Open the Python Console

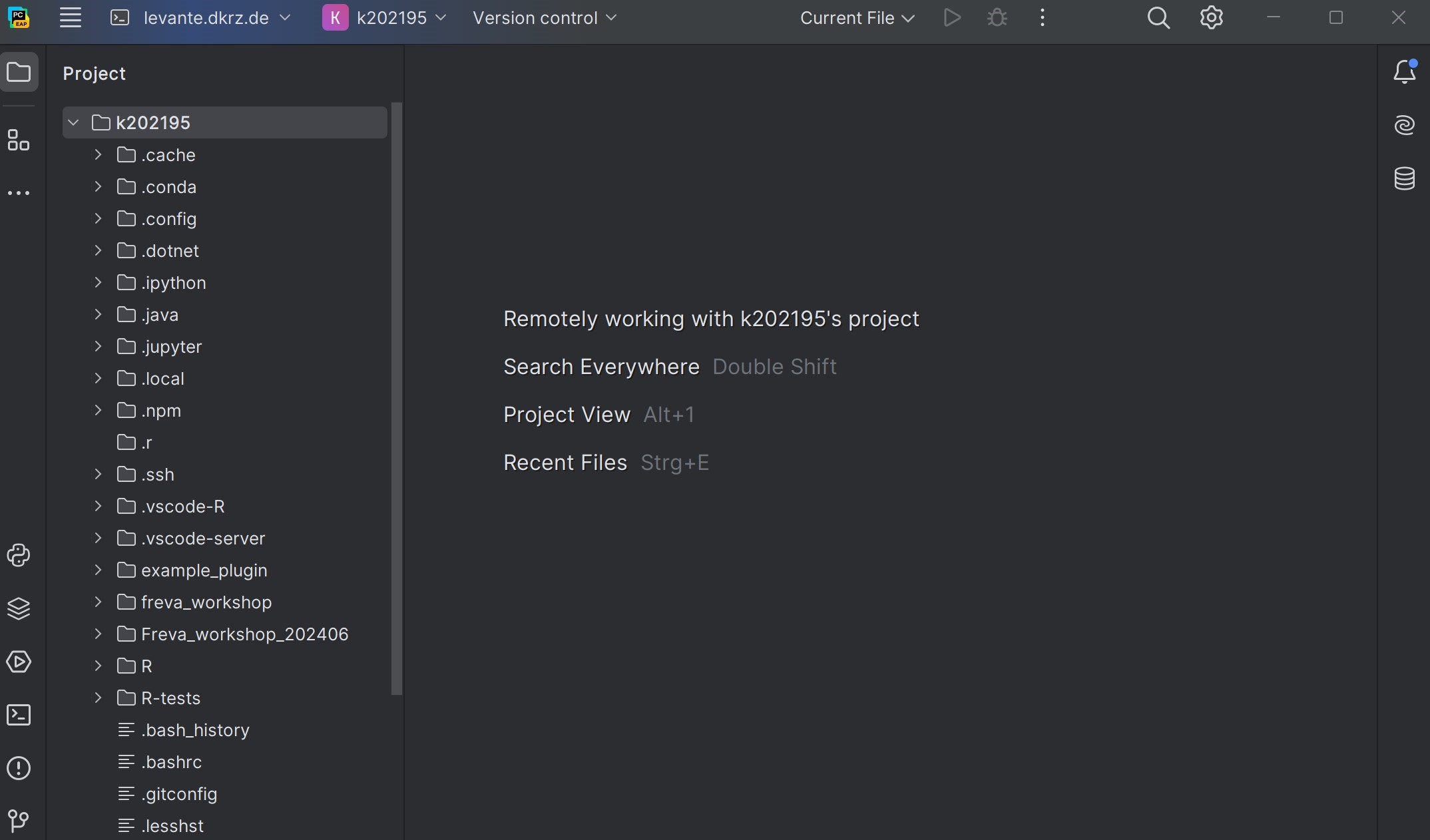pos(18,556)
